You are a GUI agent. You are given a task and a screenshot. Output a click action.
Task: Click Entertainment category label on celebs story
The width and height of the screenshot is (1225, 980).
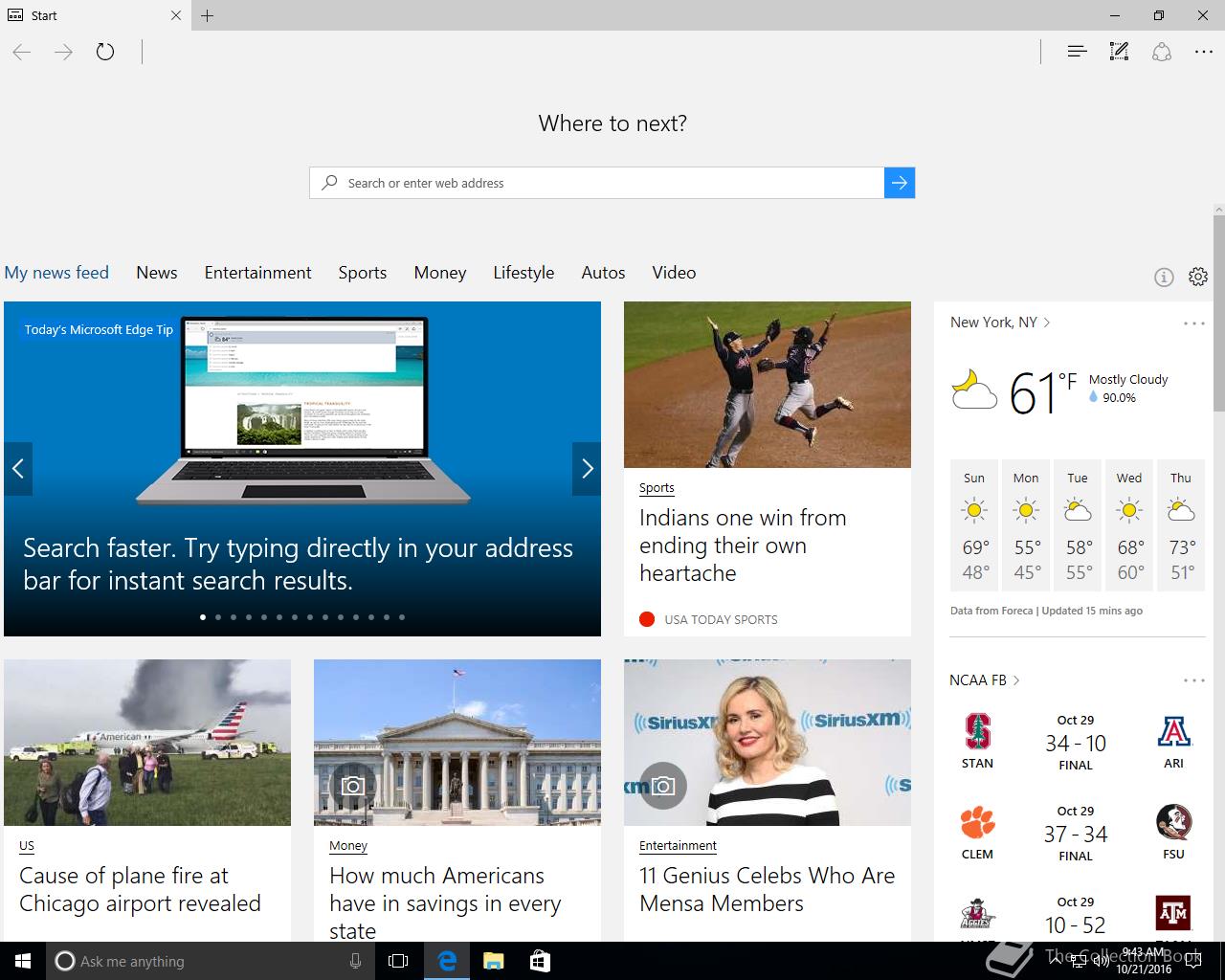pyautogui.click(x=678, y=846)
